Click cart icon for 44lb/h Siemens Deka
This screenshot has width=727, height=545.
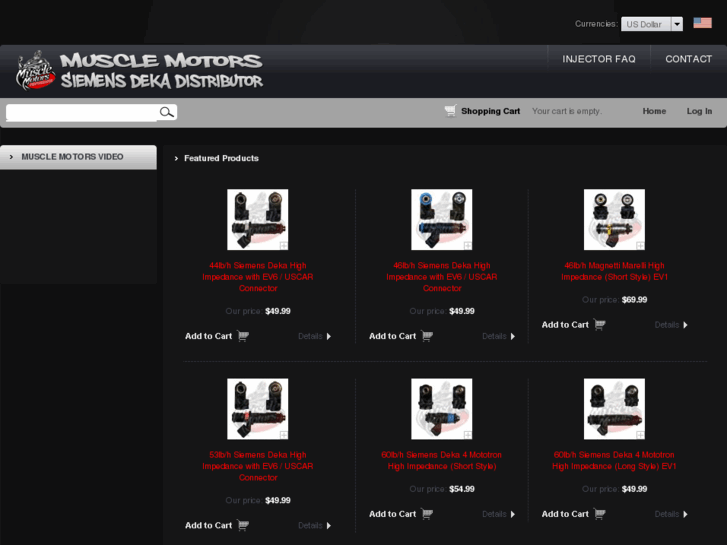point(243,336)
